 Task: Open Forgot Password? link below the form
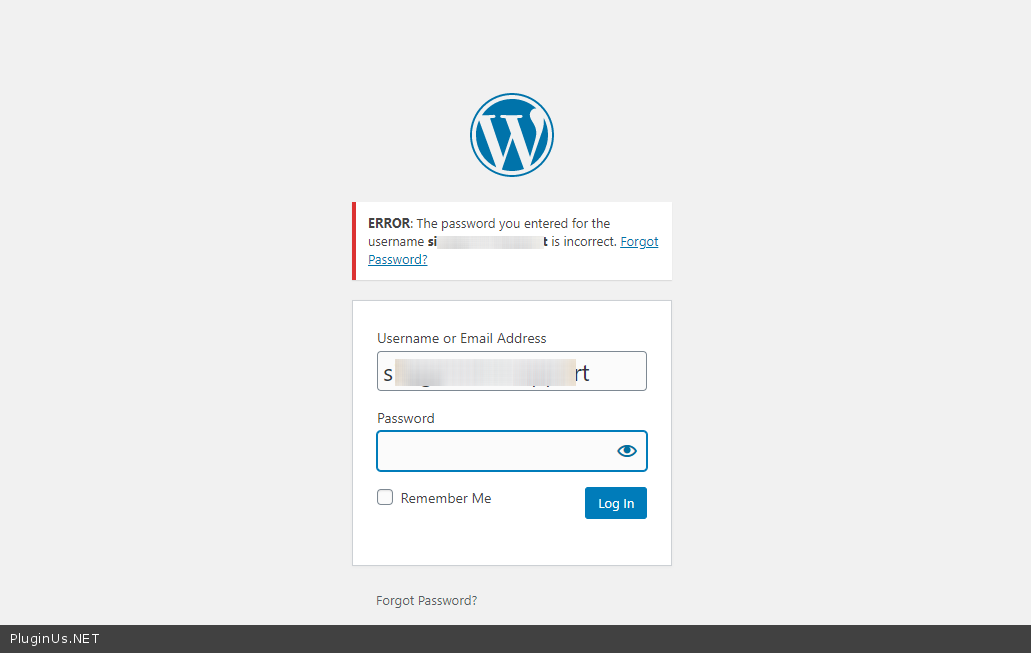pyautogui.click(x=427, y=600)
